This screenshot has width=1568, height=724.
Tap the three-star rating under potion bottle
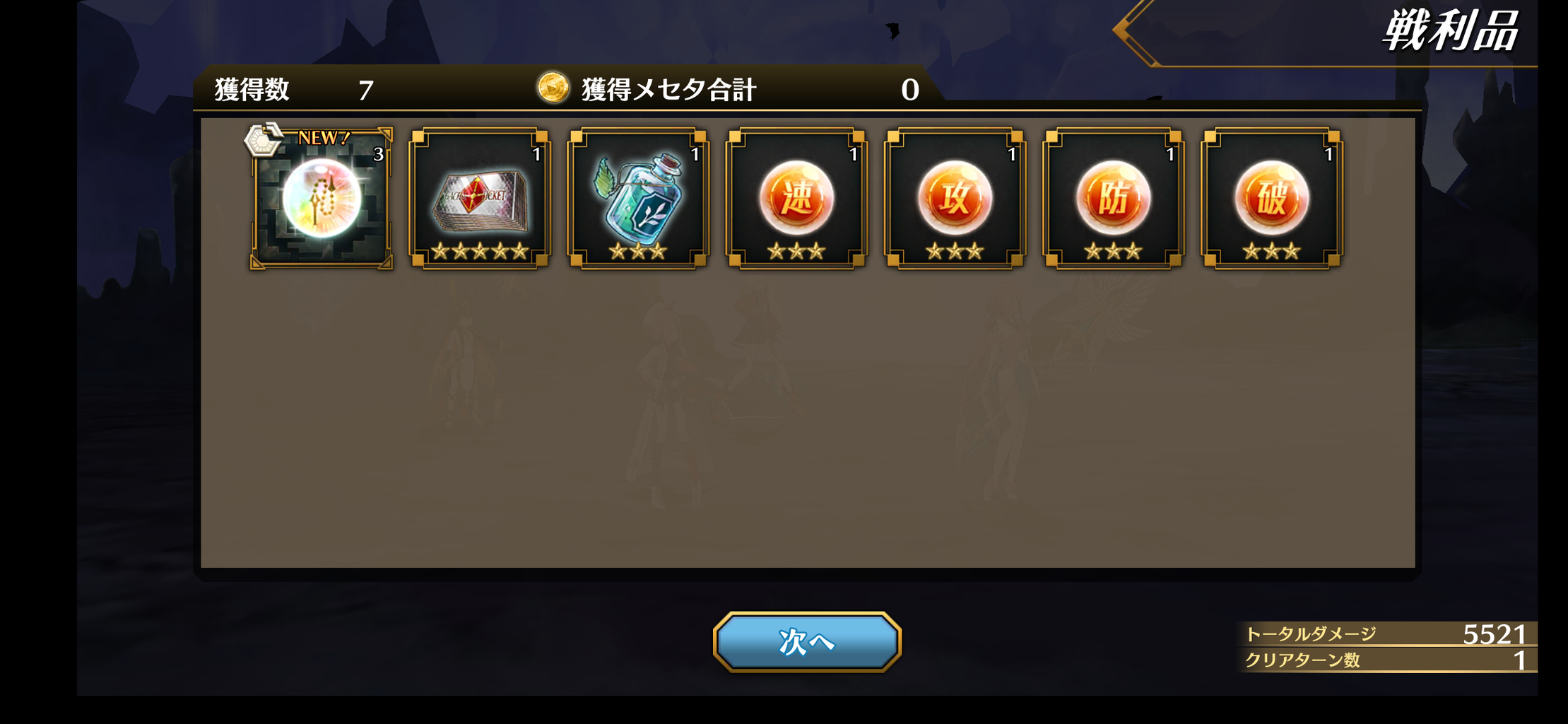coord(638,251)
